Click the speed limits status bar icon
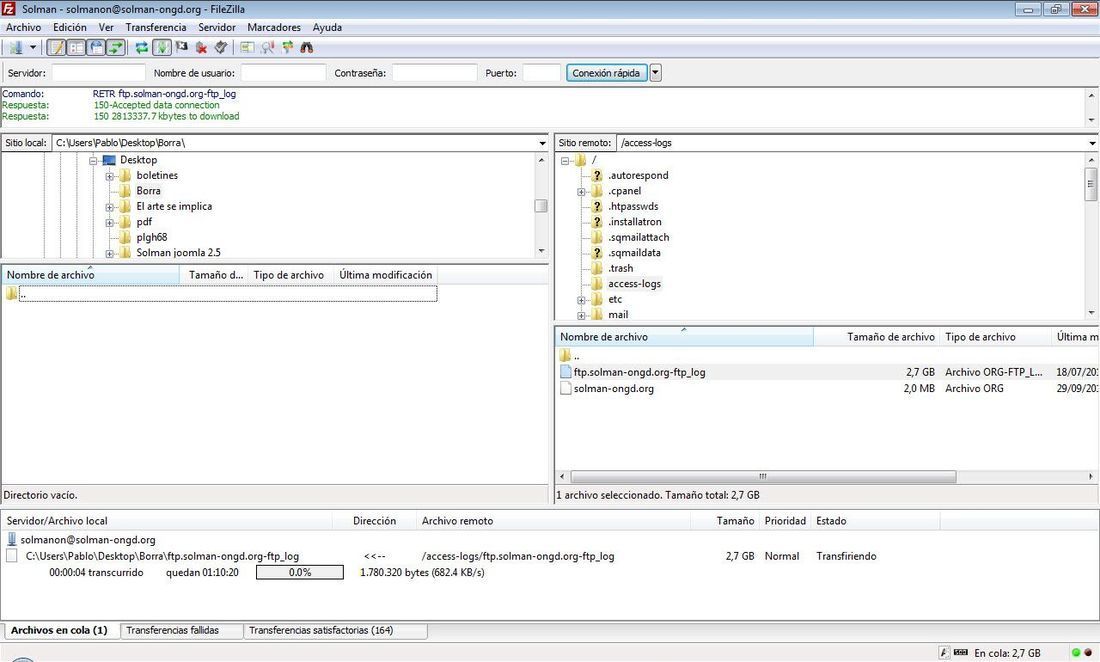Image resolution: width=1100 pixels, height=662 pixels. pyautogui.click(x=961, y=653)
